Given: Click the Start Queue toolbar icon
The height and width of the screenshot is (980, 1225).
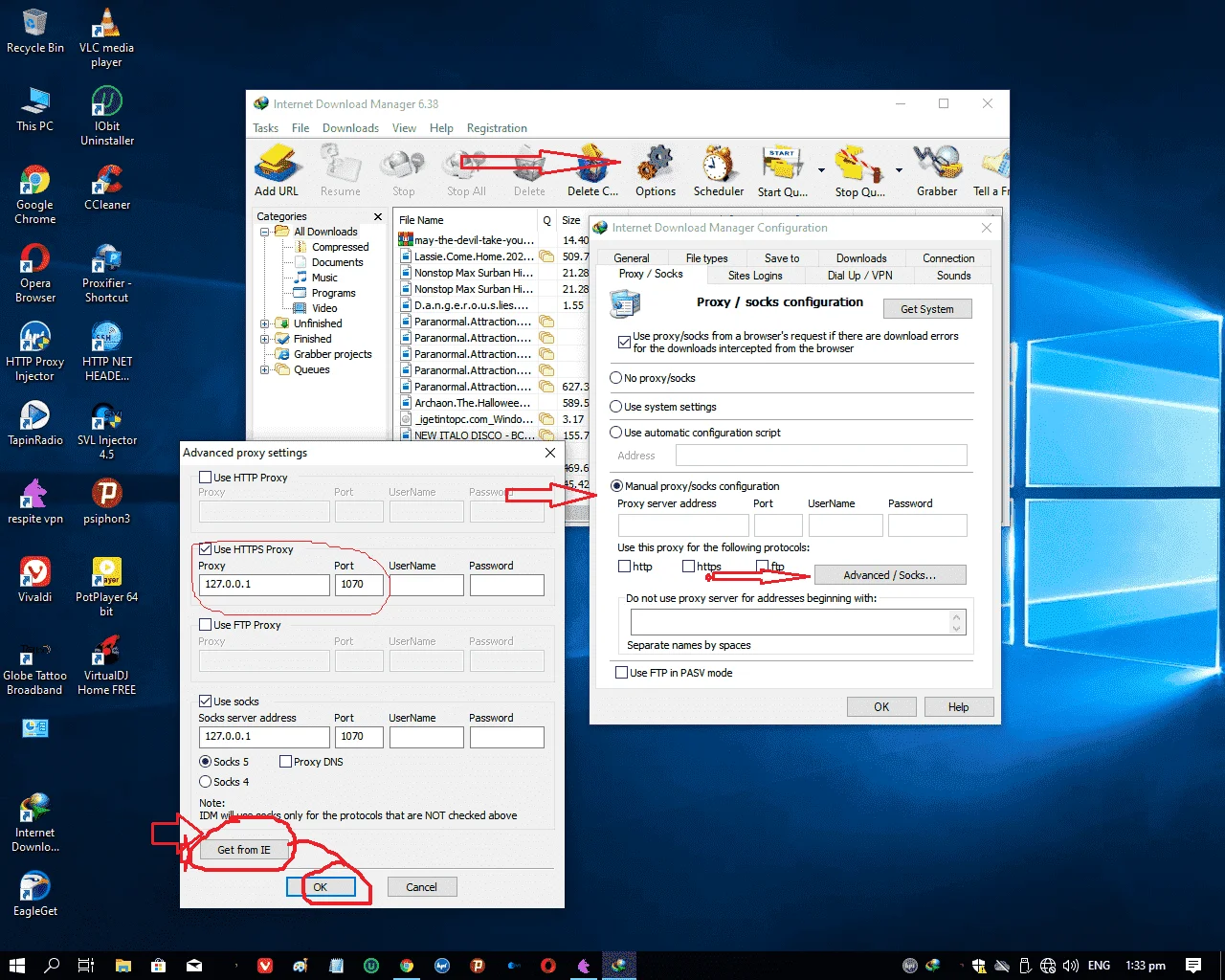Looking at the screenshot, I should pos(783,170).
